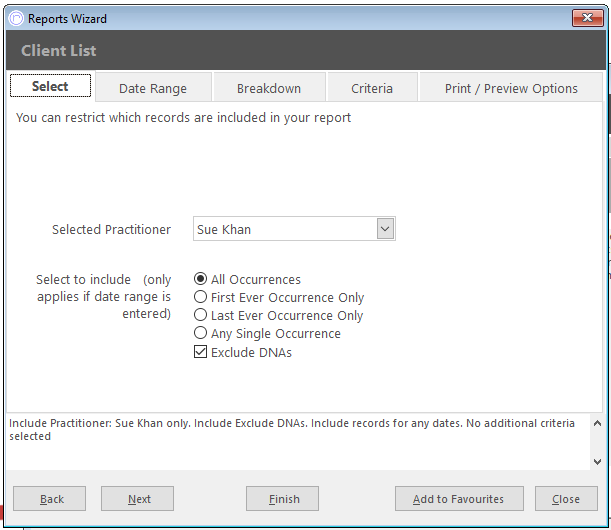Add the report to Favourites
This screenshot has width=611, height=530.
(x=459, y=498)
